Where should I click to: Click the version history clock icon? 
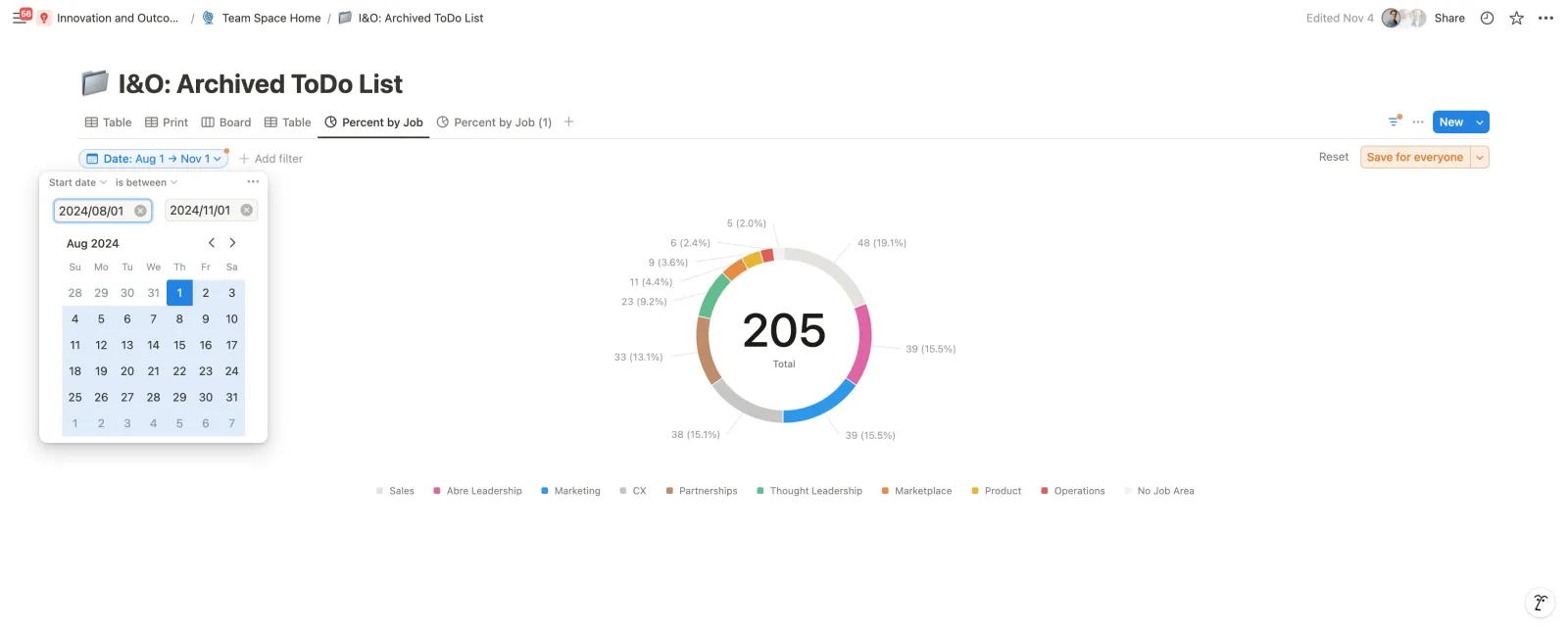(1487, 18)
